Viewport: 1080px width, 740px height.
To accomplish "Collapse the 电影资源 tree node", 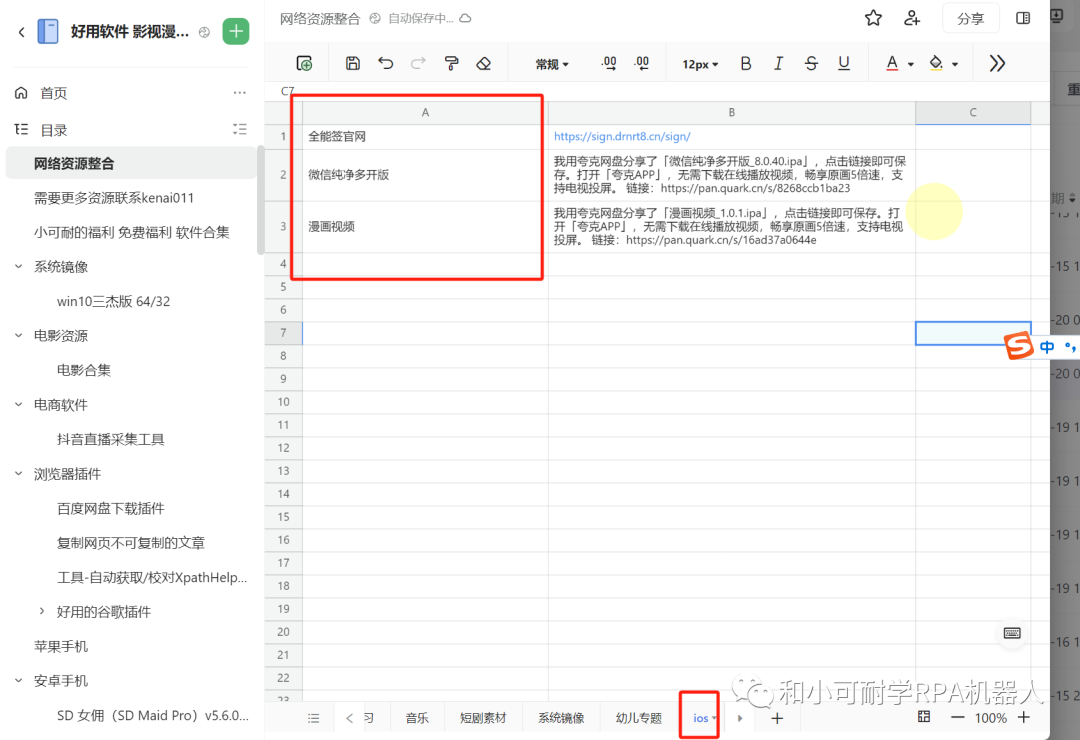I will coord(19,336).
